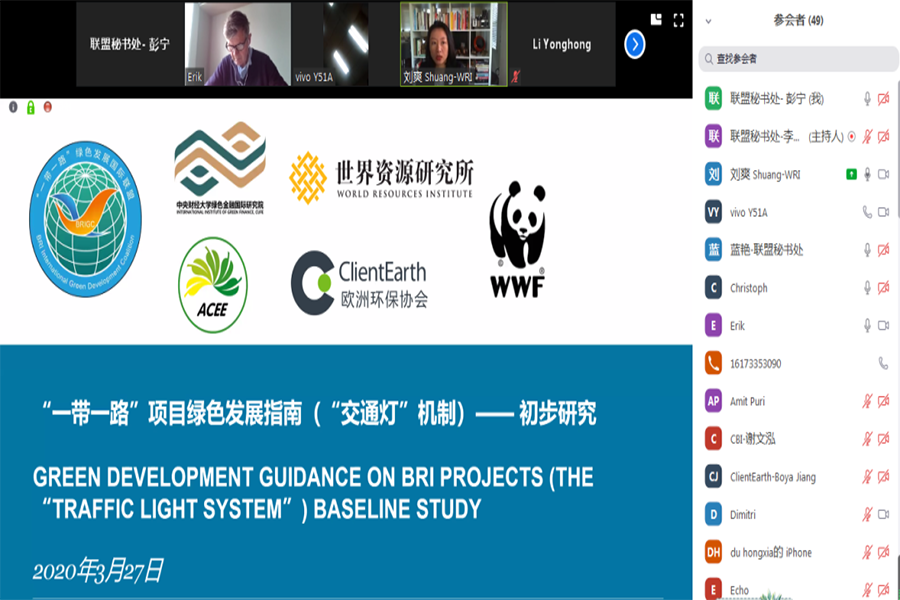Viewport: 900px width, 600px height.
Task: Click the muted mic icon in the 主持人 row
Action: pos(867,137)
